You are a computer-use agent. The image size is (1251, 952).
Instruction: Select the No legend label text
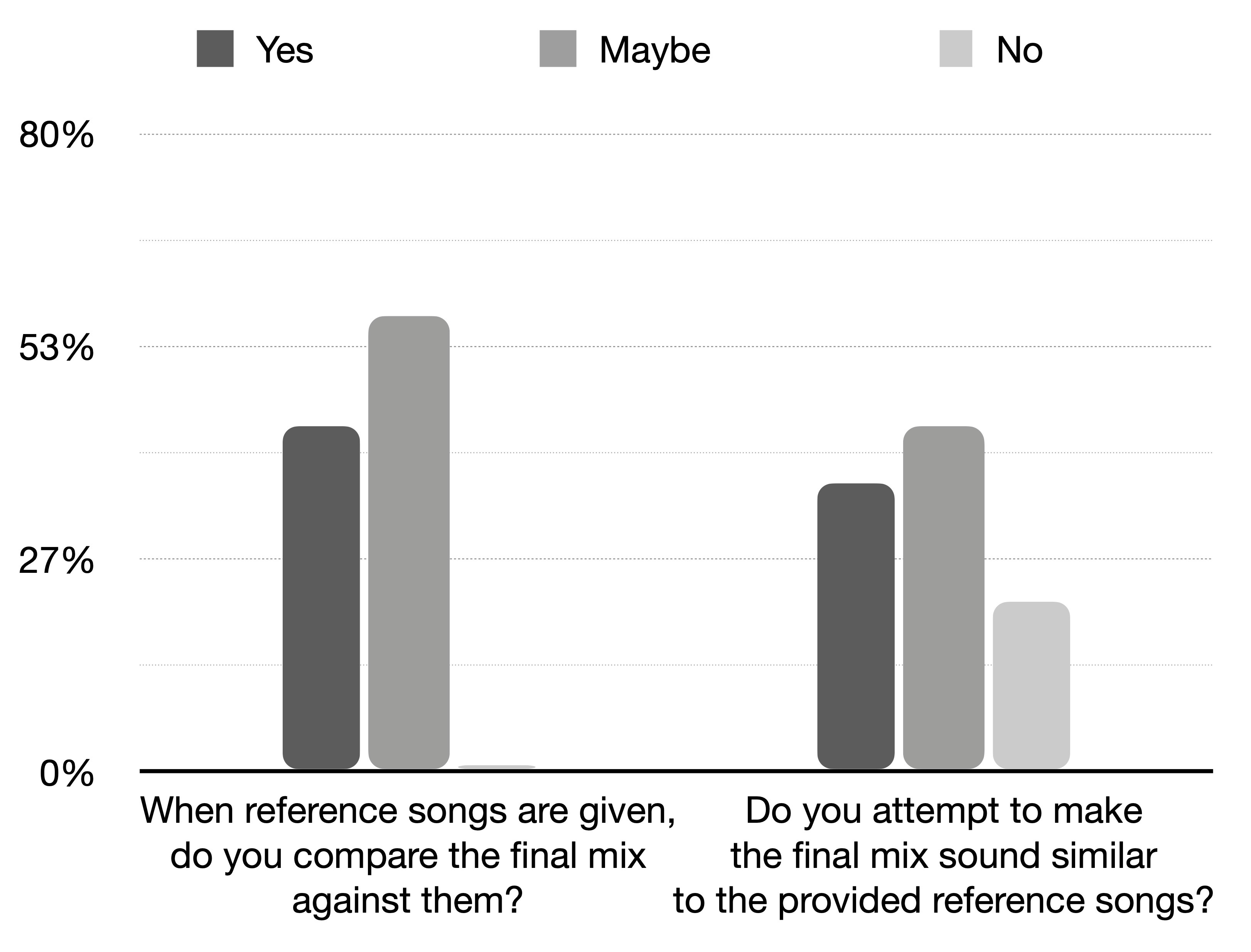1019,50
